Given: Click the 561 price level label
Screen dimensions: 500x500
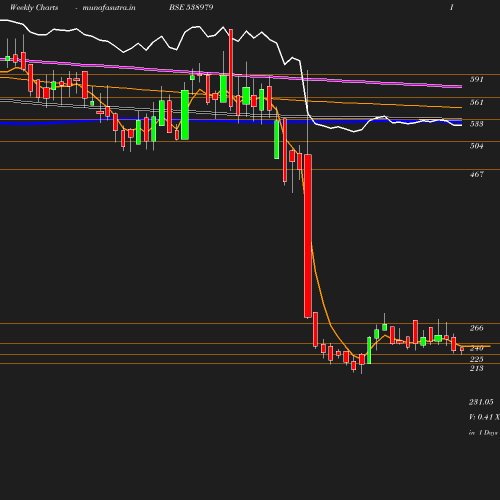Looking at the screenshot, I should [x=477, y=102].
